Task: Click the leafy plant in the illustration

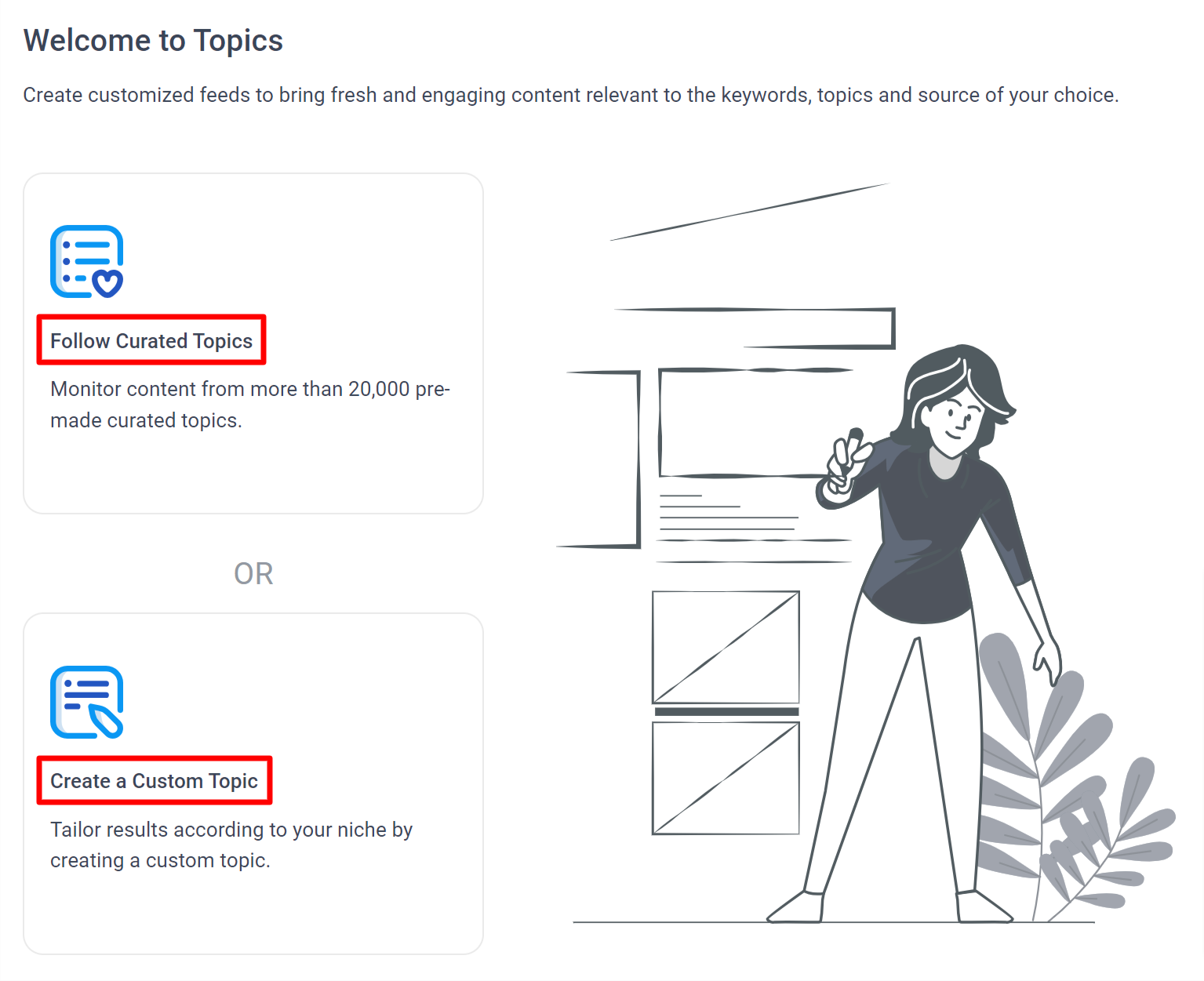Action: pos(1076,776)
